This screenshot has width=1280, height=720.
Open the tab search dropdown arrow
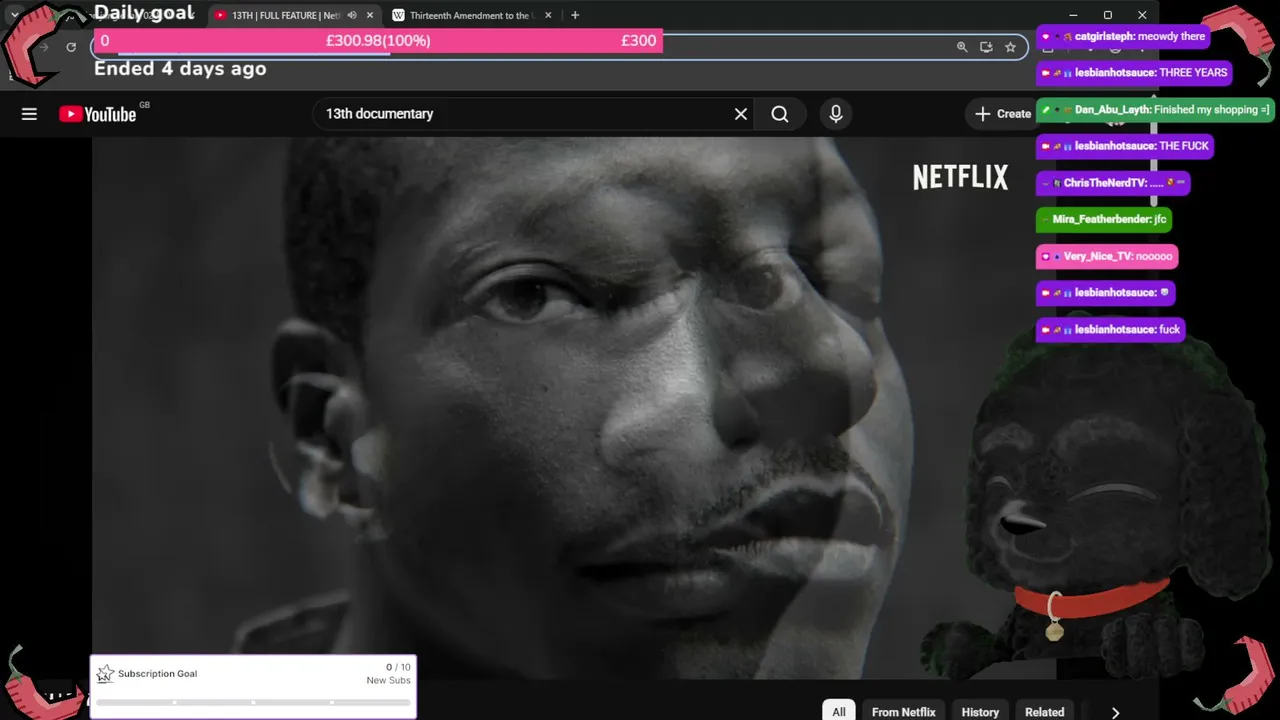[x=14, y=15]
